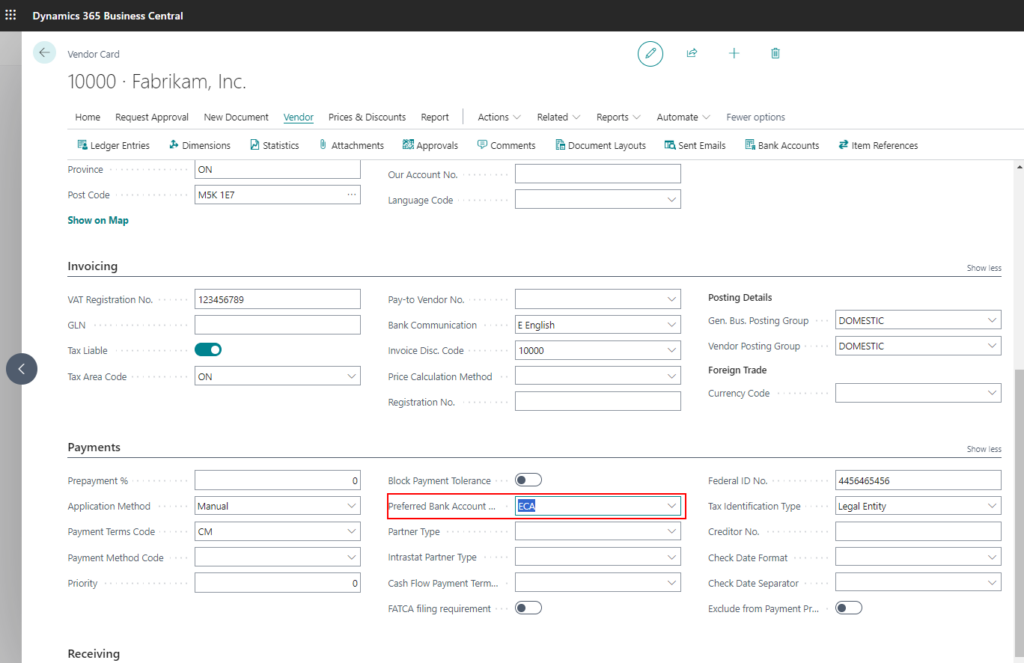Open Statistics
1024x663 pixels.
274,145
